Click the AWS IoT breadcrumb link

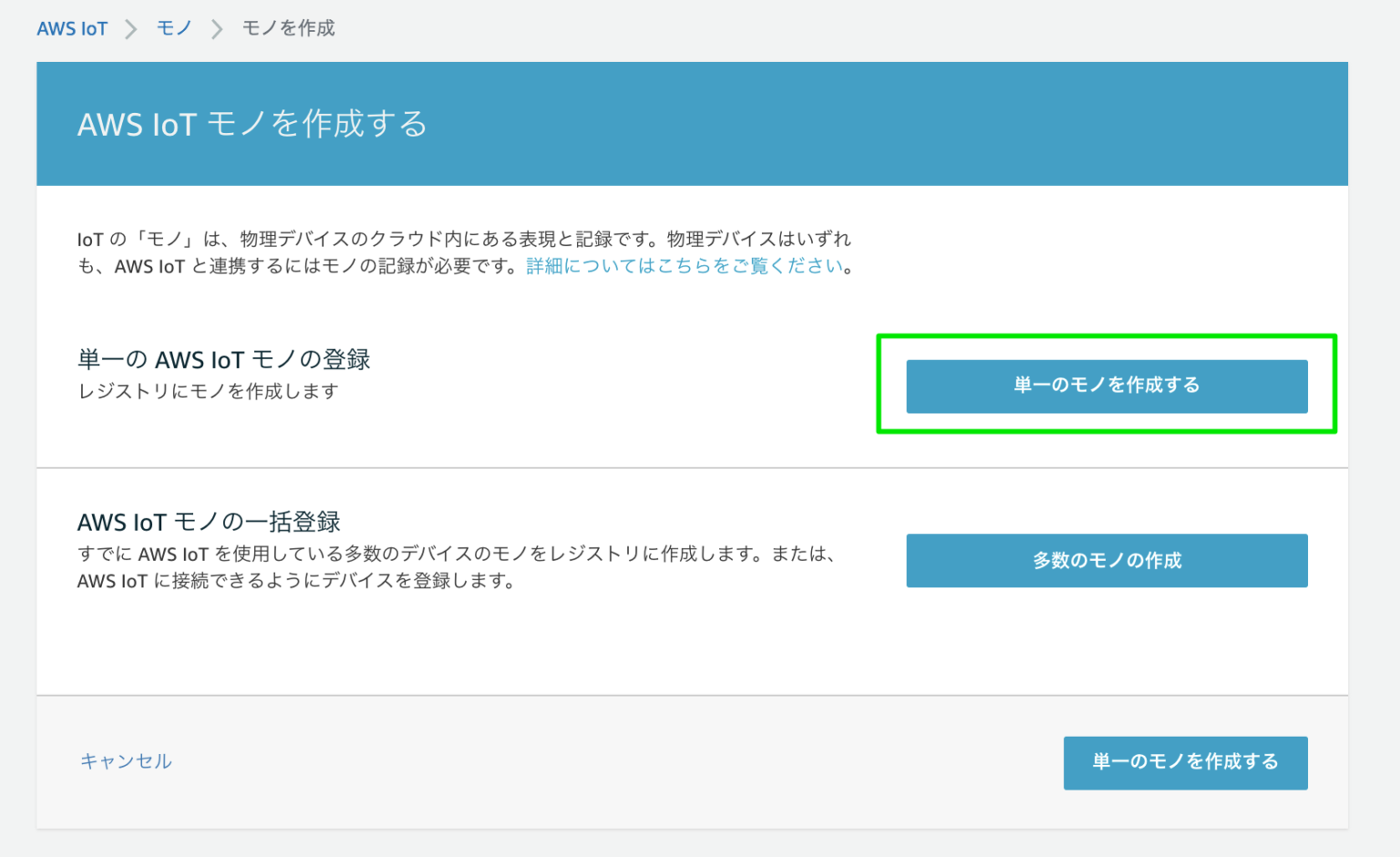tap(72, 28)
